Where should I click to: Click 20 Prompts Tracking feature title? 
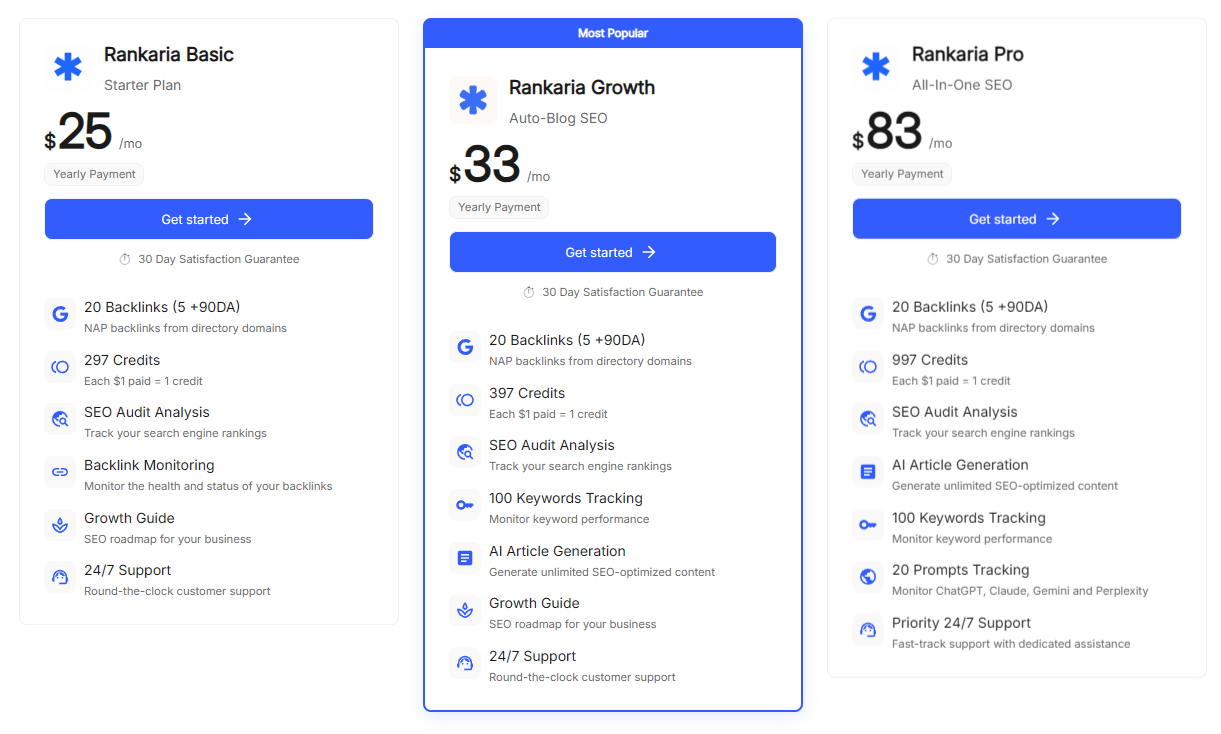[x=960, y=570]
